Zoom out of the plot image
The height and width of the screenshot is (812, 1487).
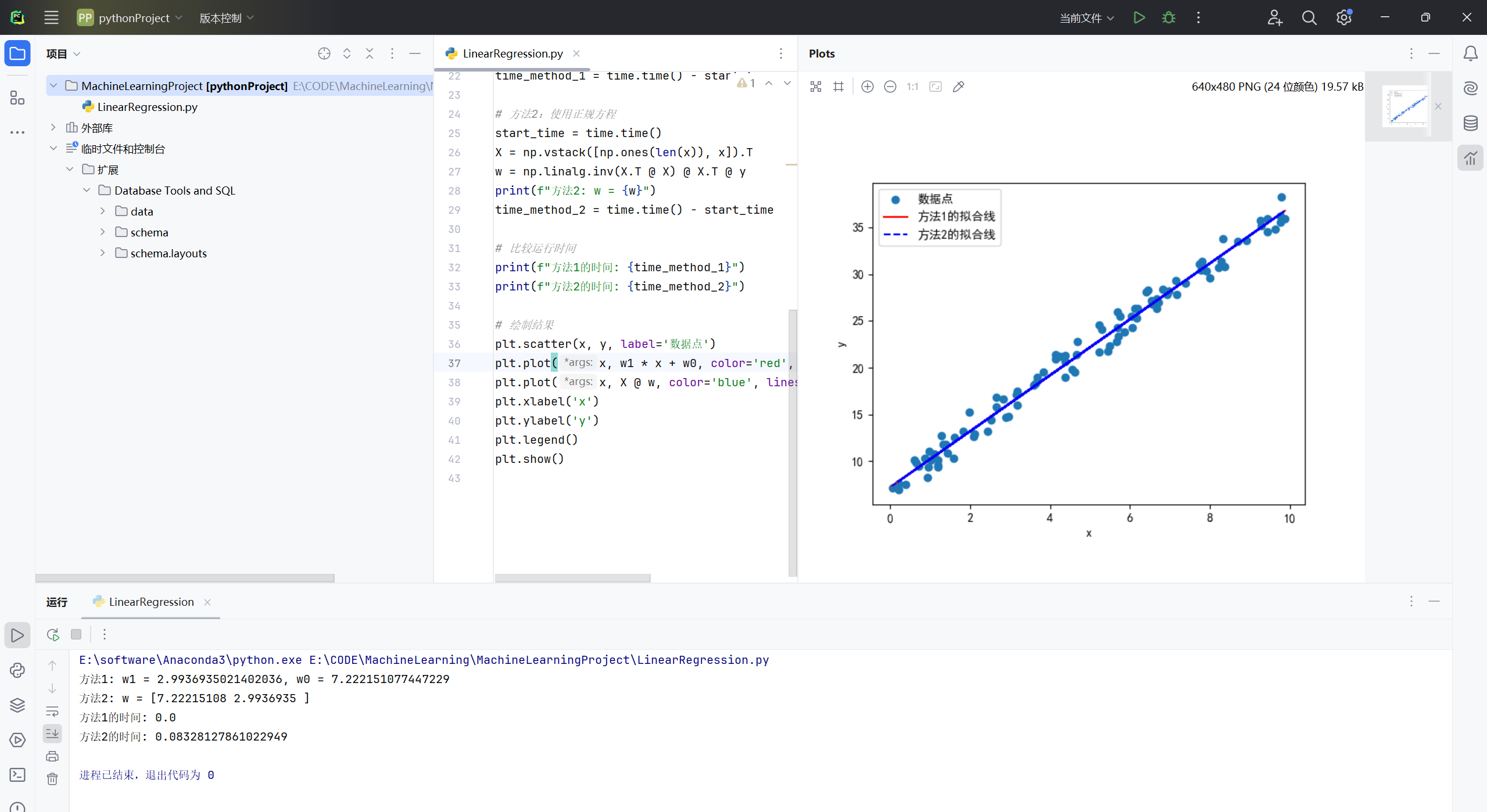(x=890, y=87)
